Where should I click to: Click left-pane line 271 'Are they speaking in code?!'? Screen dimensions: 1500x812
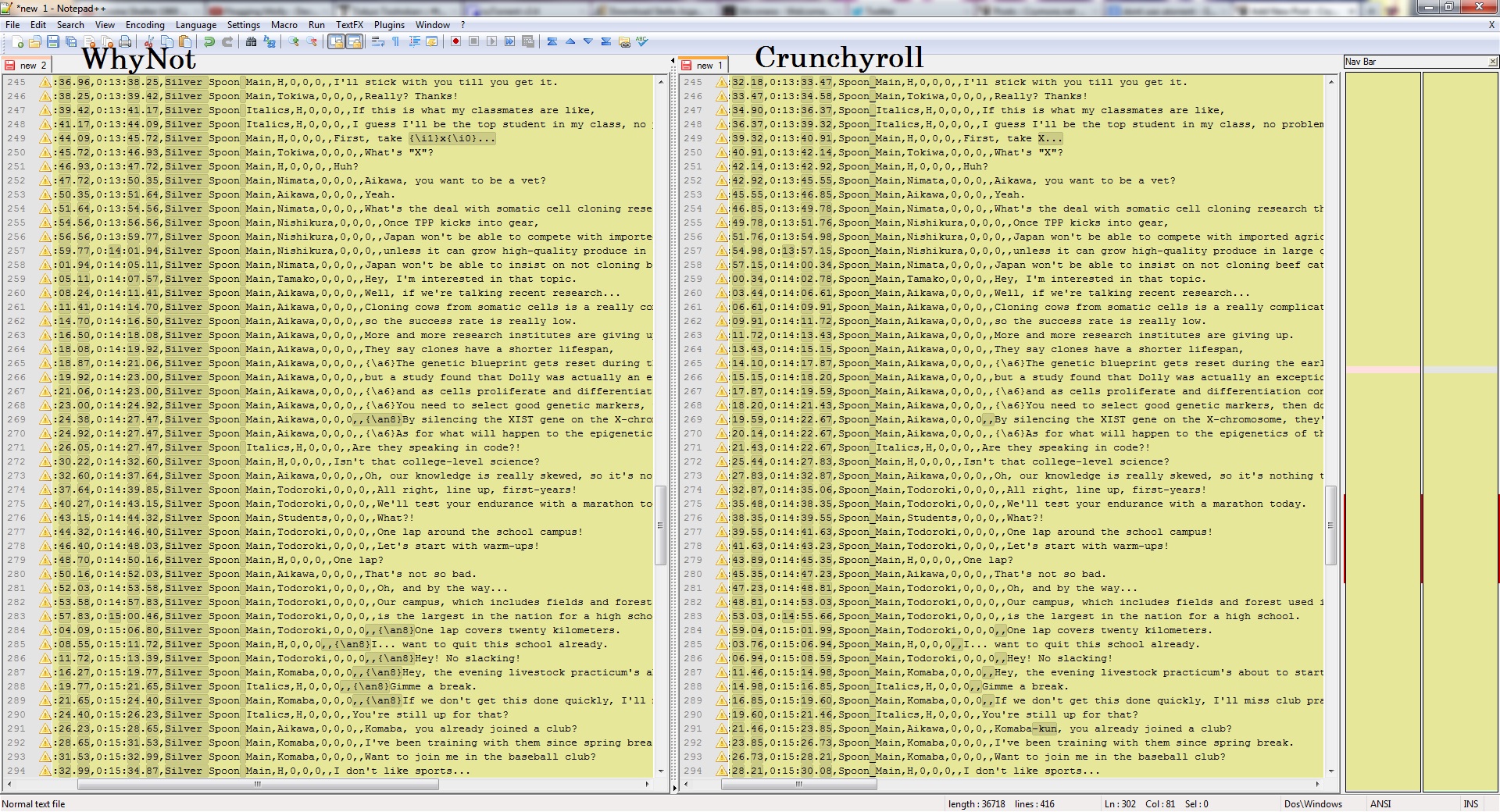tap(435, 447)
